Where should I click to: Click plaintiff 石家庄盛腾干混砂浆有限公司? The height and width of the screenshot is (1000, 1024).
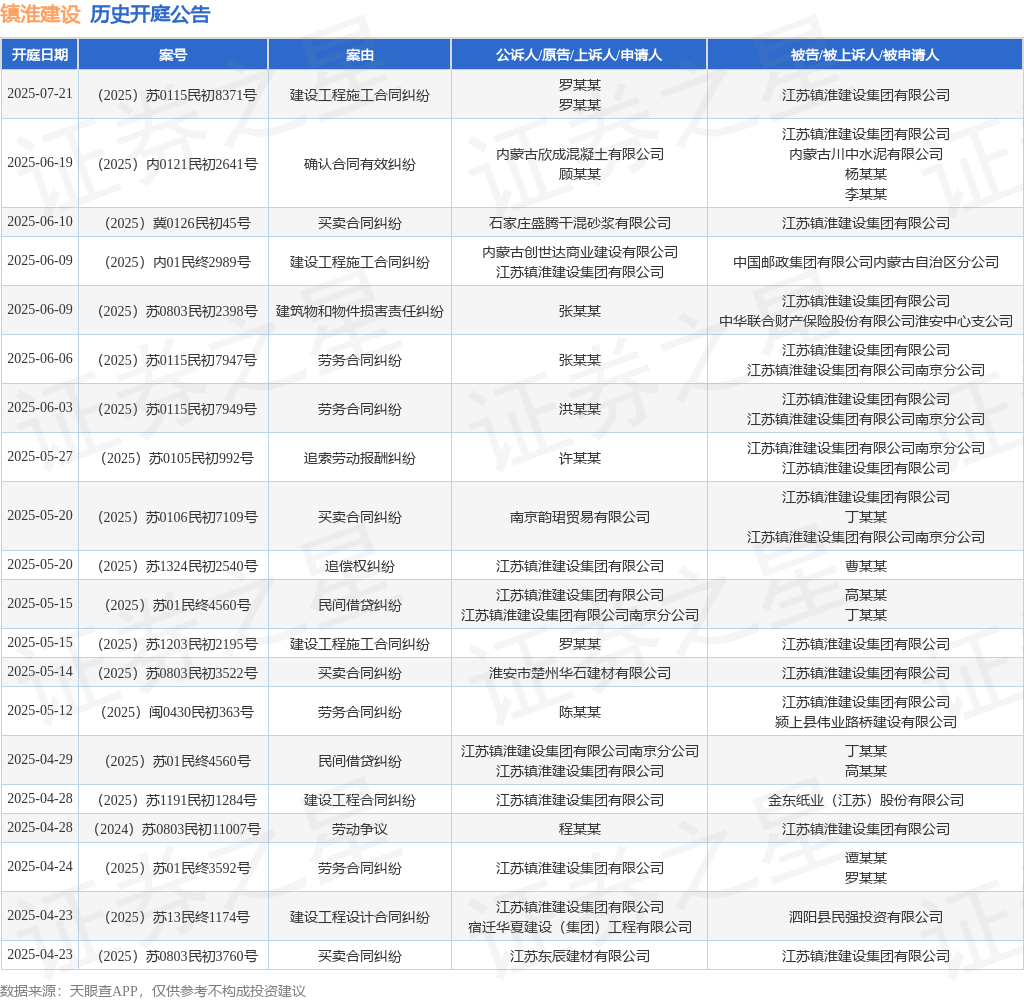pos(580,223)
